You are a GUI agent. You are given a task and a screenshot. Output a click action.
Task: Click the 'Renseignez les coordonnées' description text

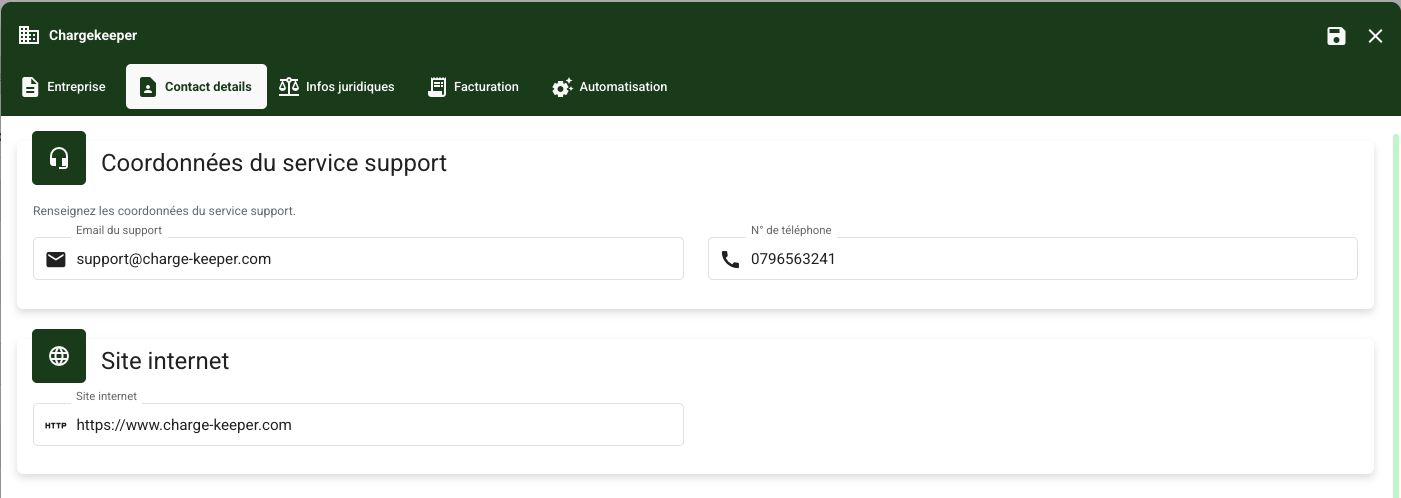click(x=164, y=211)
